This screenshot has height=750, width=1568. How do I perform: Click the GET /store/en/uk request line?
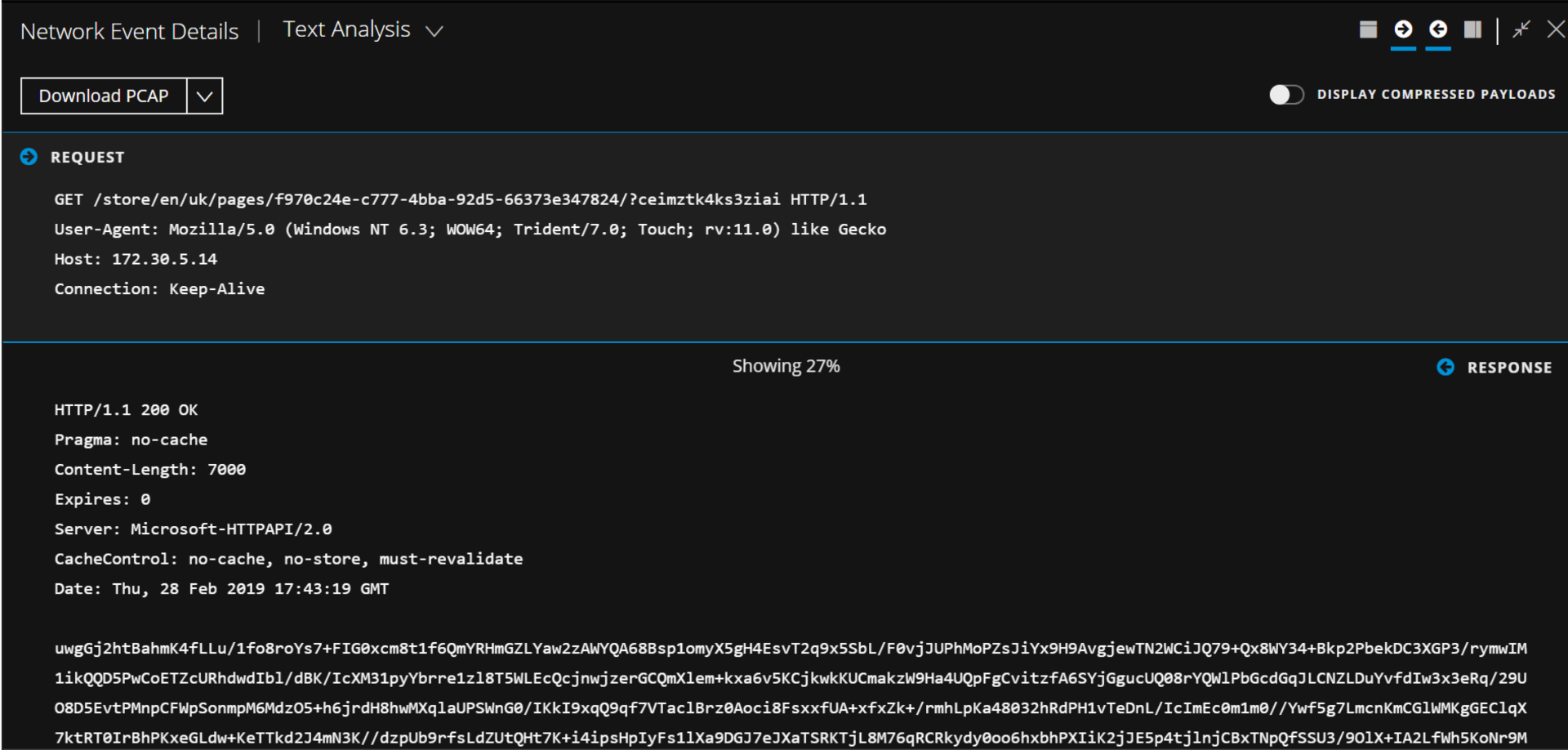pyautogui.click(x=460, y=199)
